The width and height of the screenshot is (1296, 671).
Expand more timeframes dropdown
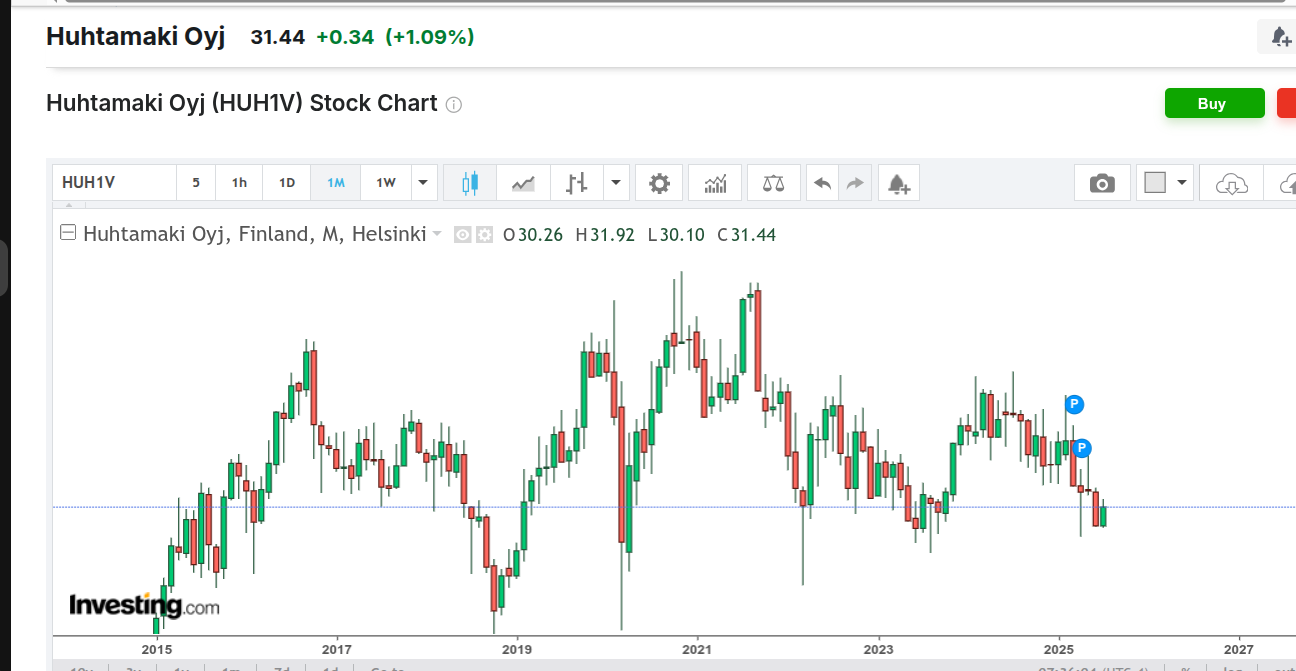pyautogui.click(x=424, y=183)
